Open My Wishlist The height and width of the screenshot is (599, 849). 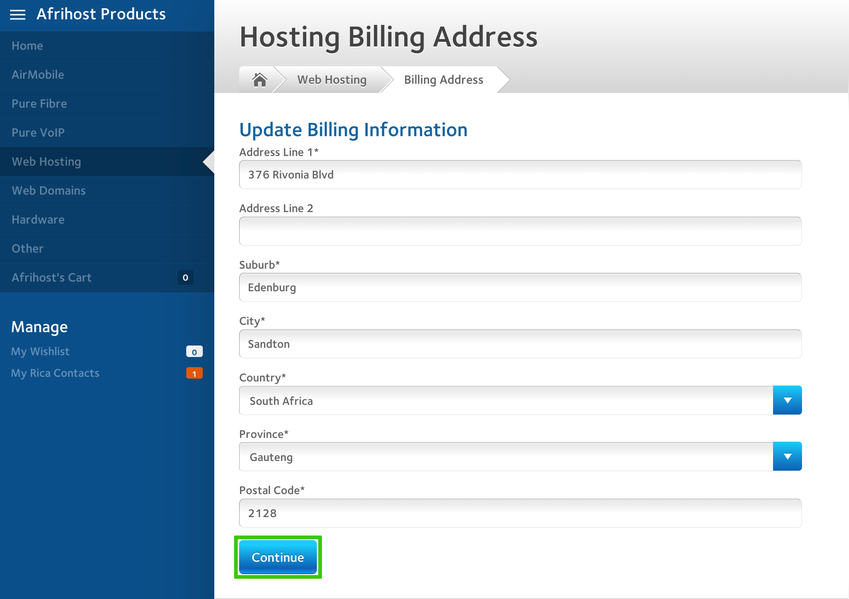click(40, 352)
